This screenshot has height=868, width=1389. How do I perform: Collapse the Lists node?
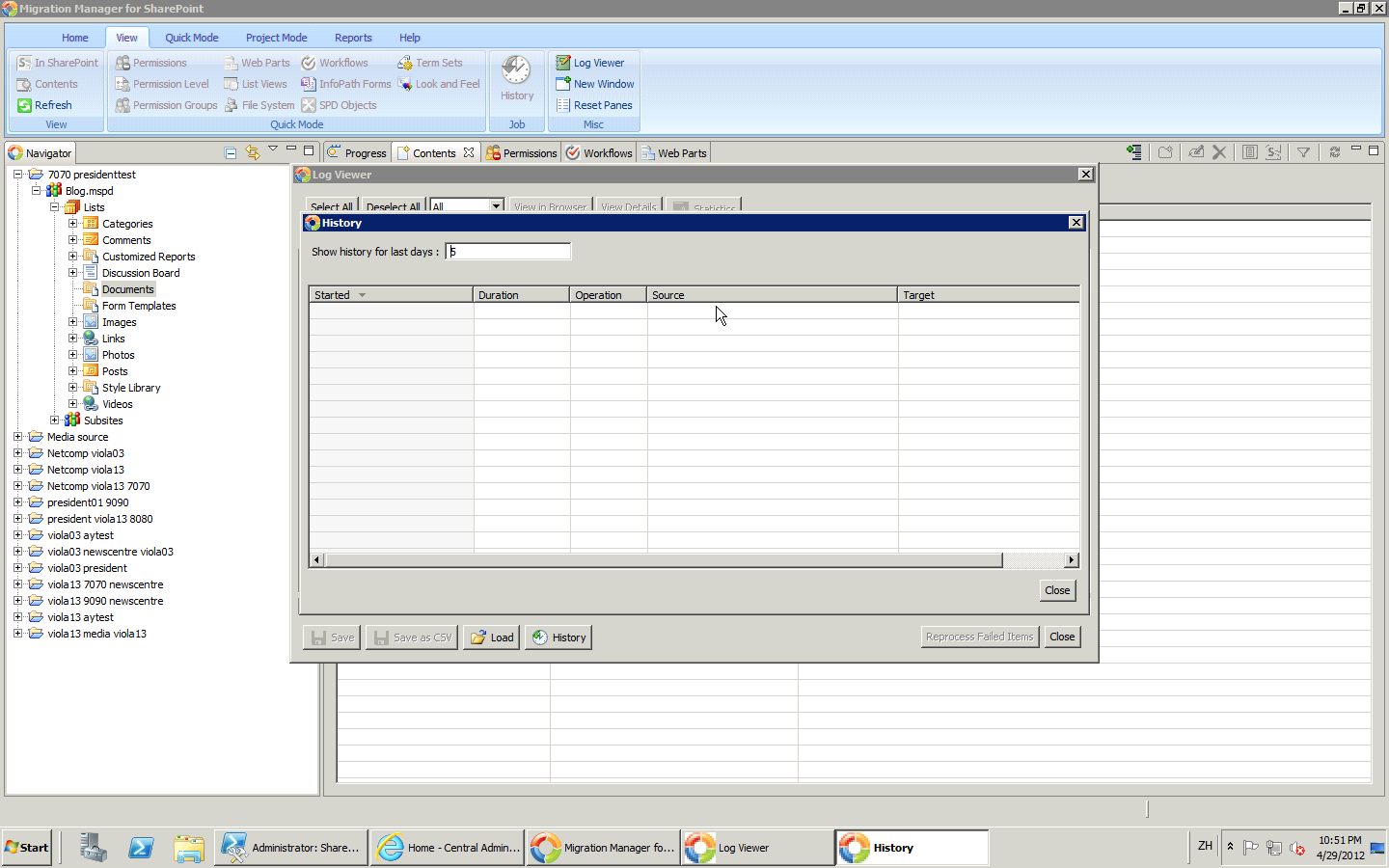pyautogui.click(x=55, y=207)
